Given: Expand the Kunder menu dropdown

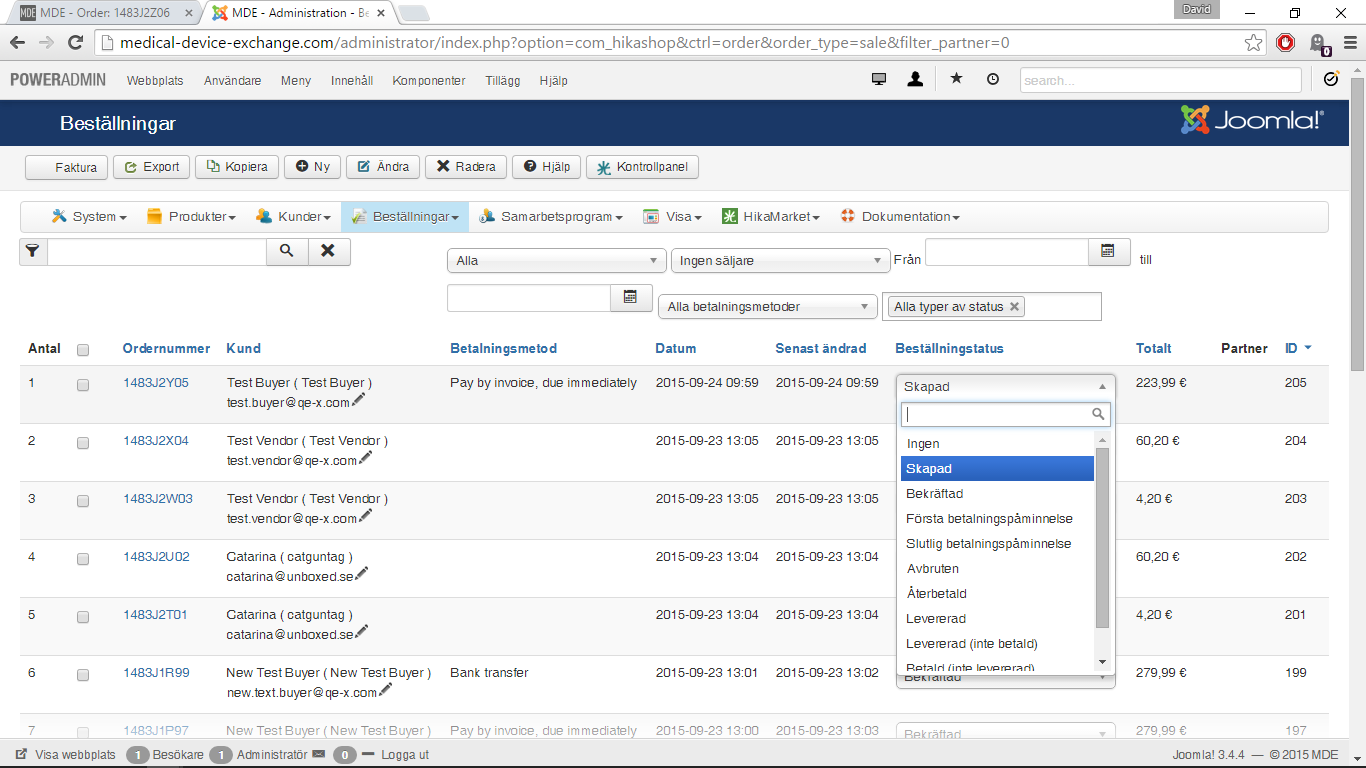Looking at the screenshot, I should (x=293, y=217).
